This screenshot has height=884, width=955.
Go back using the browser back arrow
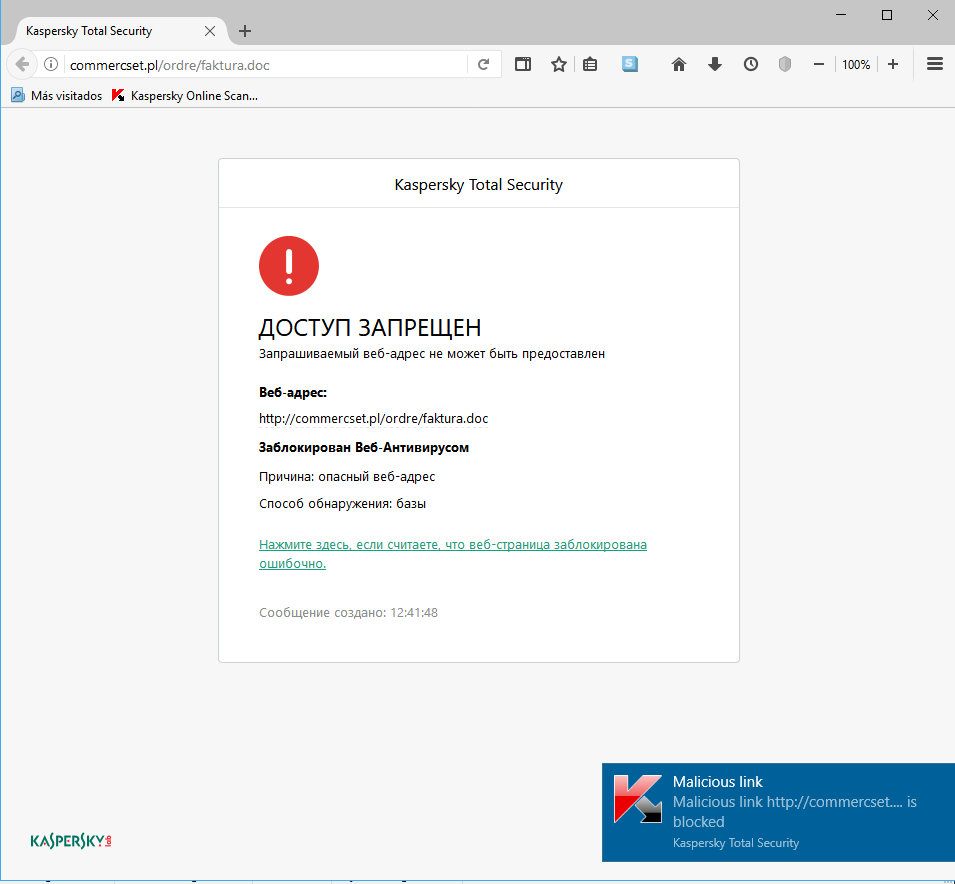pos(22,65)
